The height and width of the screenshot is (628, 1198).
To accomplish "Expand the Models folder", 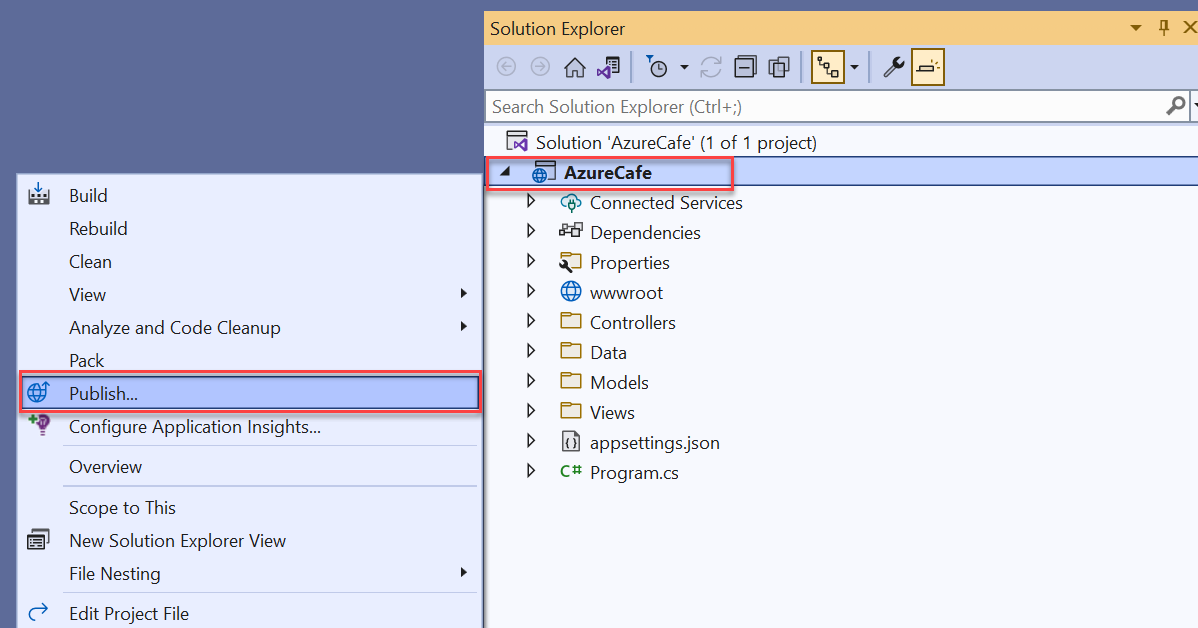I will [531, 381].
